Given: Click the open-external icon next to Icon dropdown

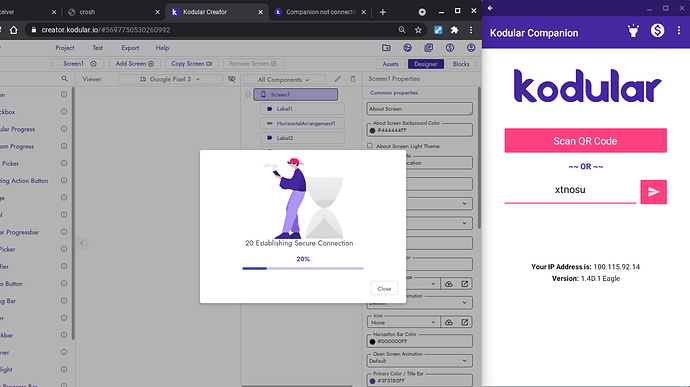Looking at the screenshot, I should 465,322.
